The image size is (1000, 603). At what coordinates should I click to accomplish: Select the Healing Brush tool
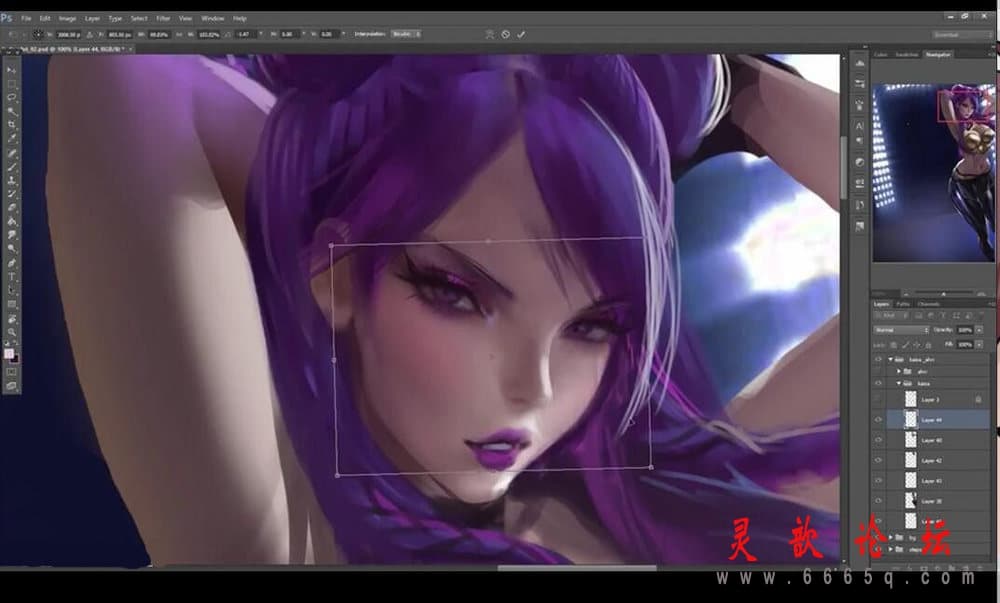[x=11, y=153]
